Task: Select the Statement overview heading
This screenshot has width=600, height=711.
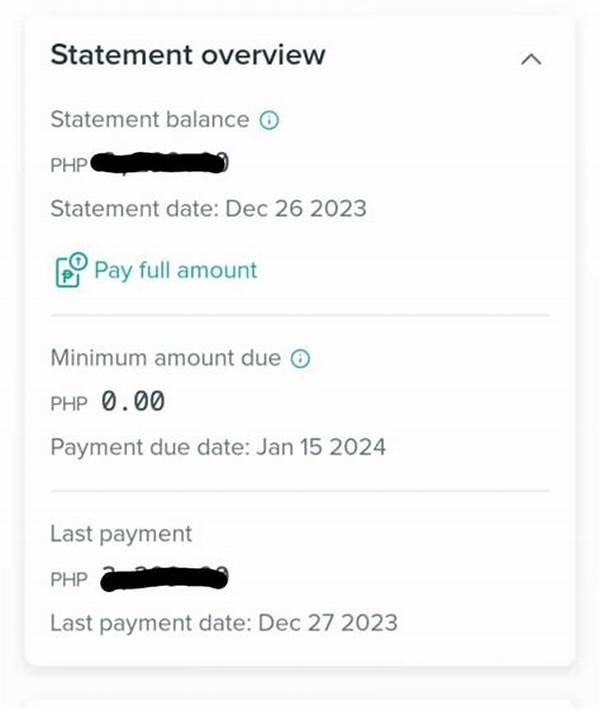Action: [x=188, y=55]
